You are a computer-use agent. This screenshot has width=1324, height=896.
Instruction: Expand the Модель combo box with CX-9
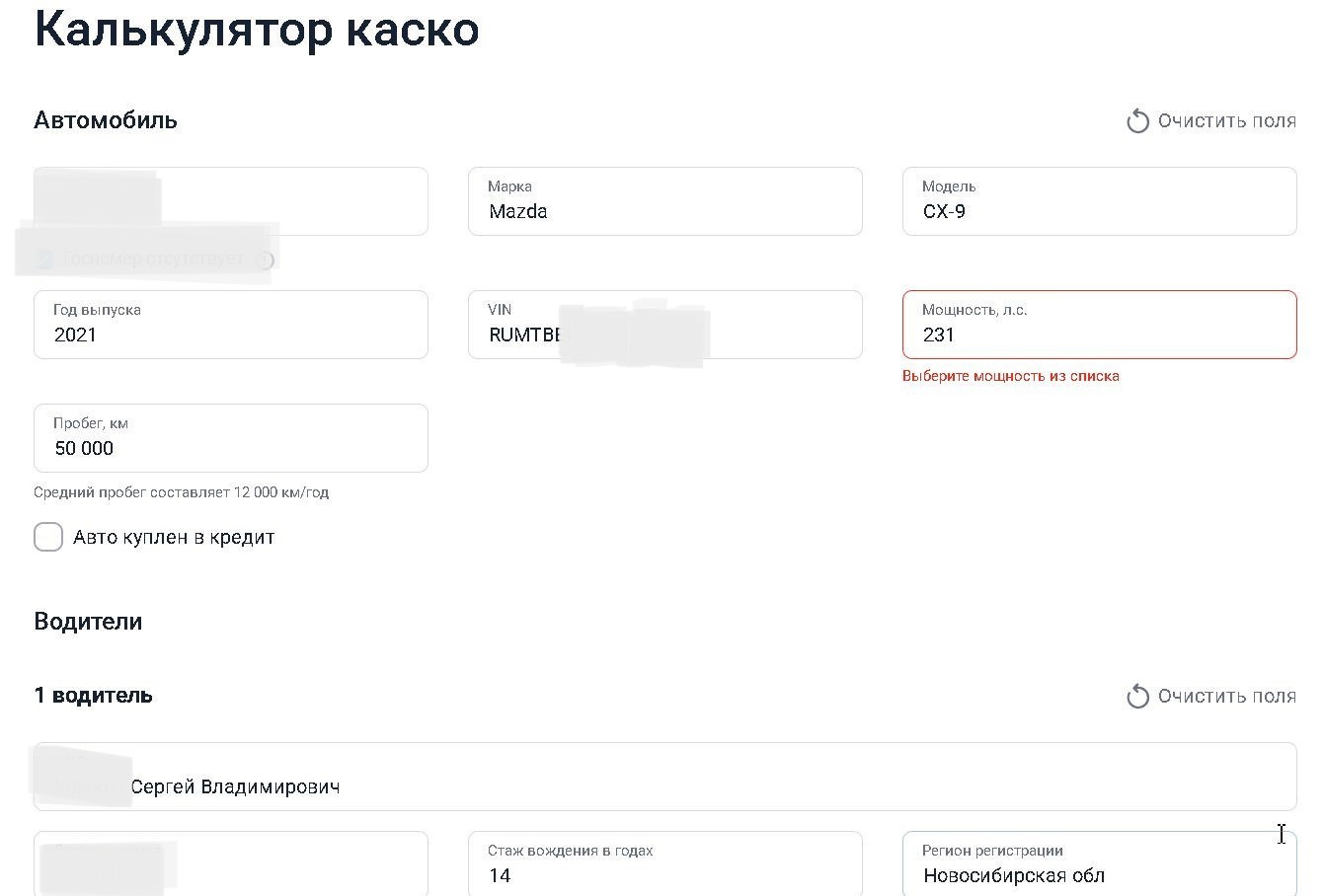(x=1099, y=201)
